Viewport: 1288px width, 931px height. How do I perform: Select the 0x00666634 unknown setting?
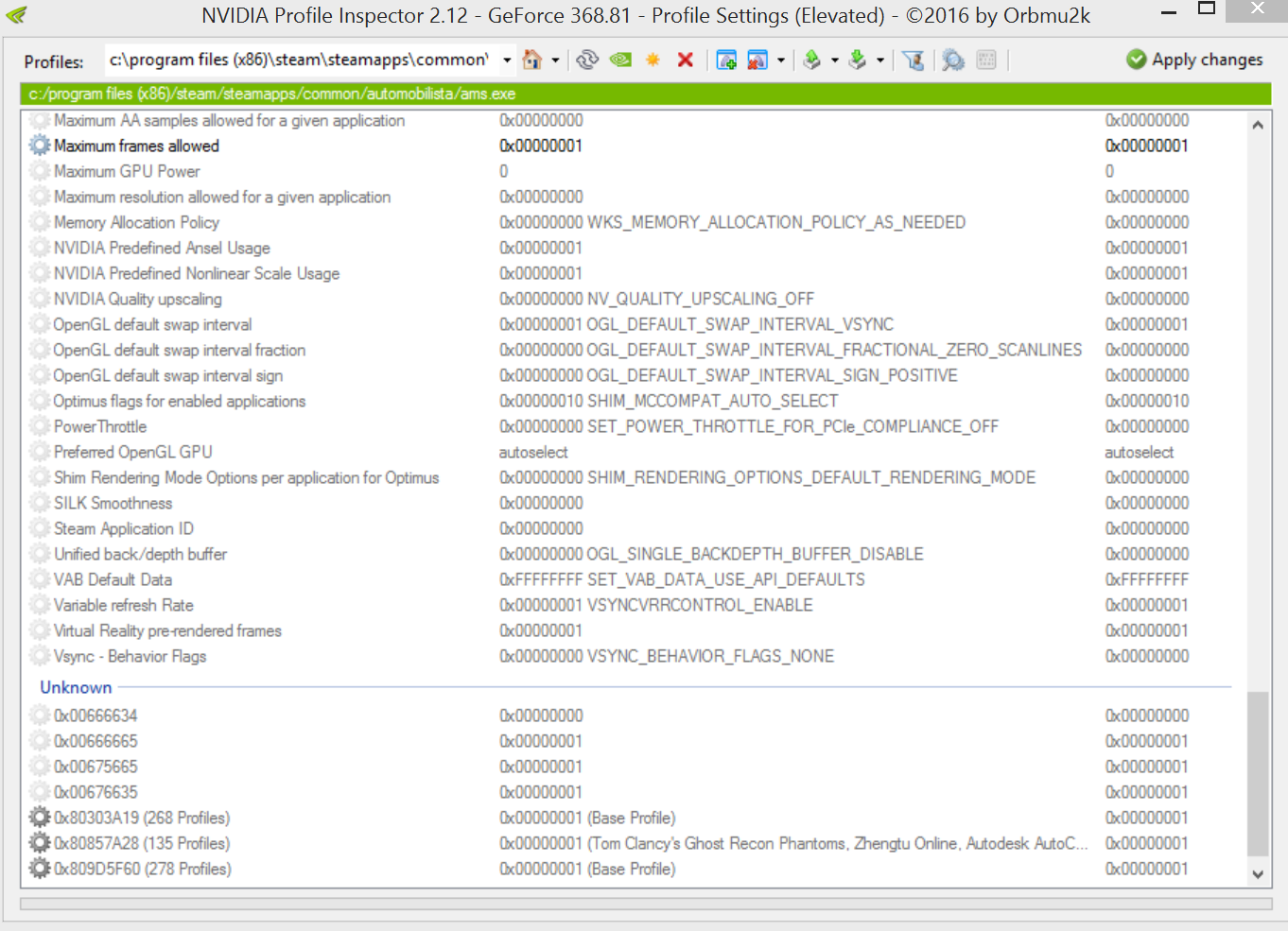coord(633,715)
